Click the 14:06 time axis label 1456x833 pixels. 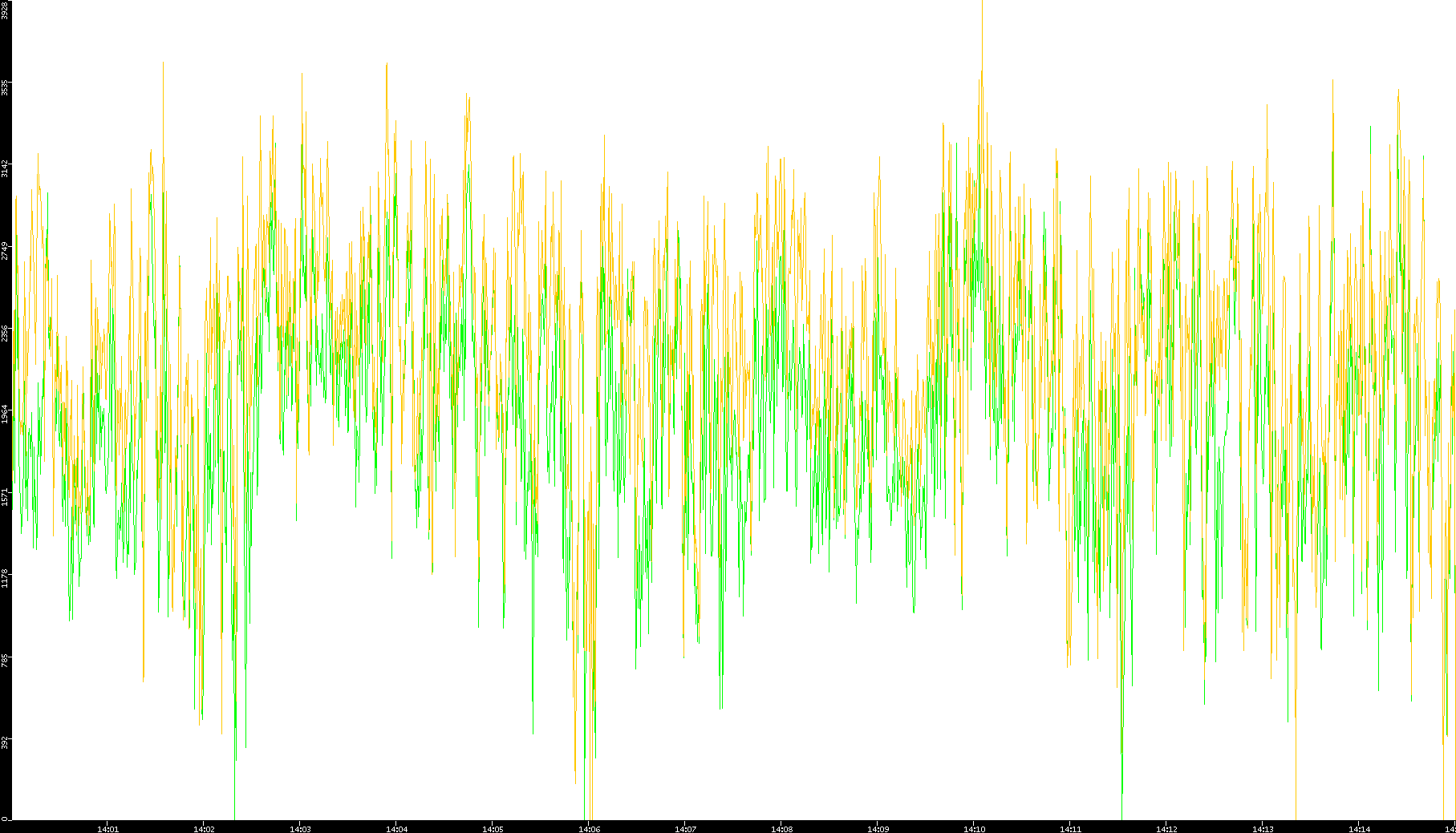(589, 829)
